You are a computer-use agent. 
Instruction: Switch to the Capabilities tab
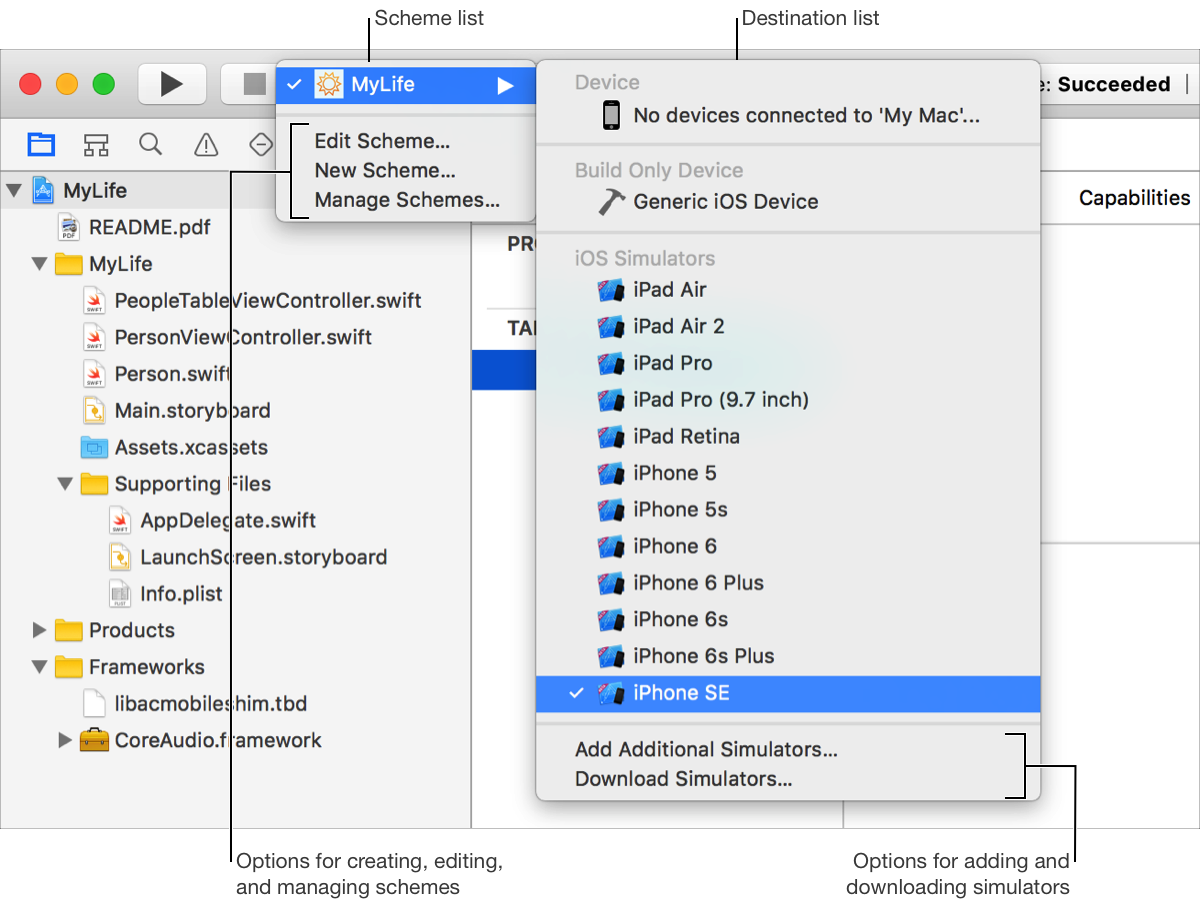click(x=1134, y=198)
